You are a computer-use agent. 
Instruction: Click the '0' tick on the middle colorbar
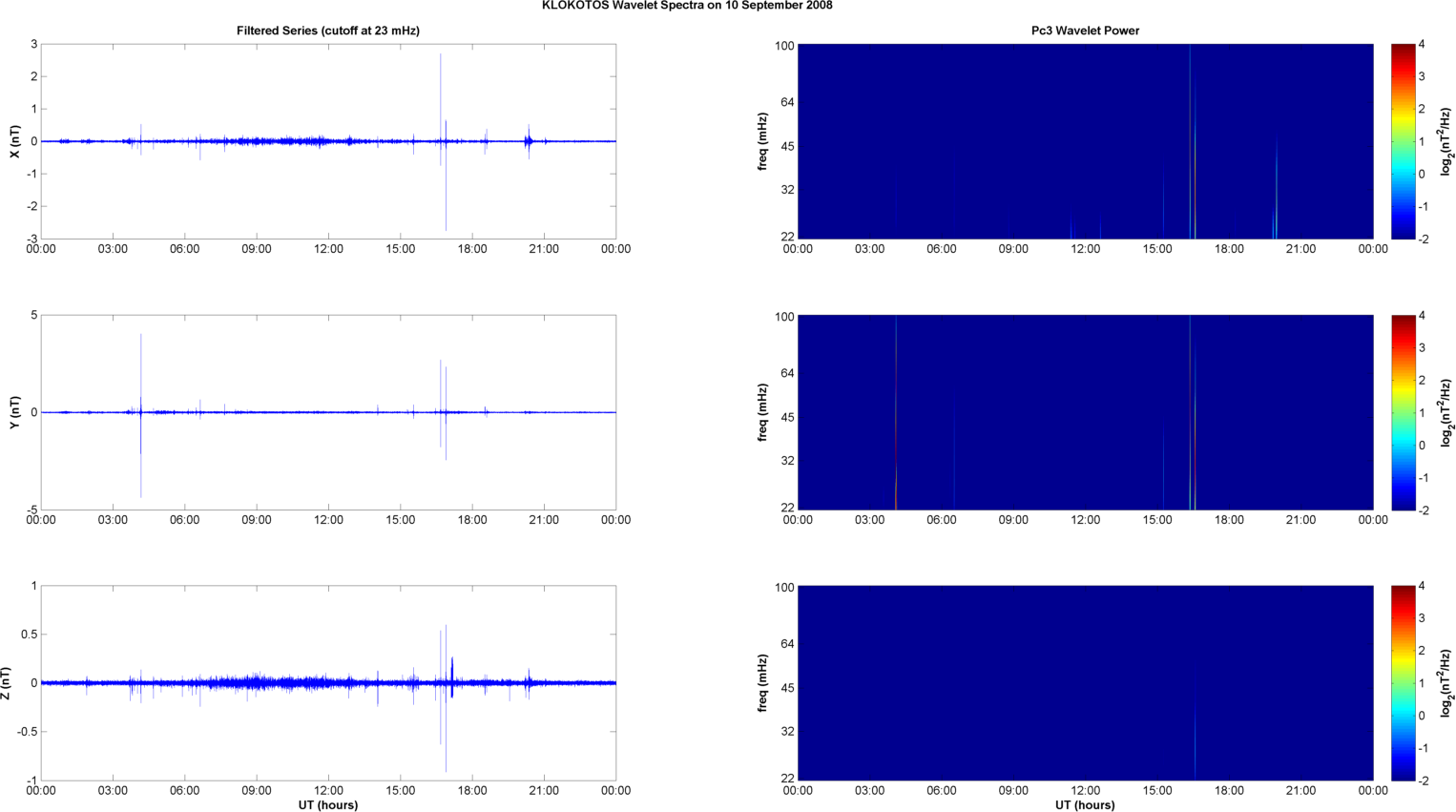coord(1422,446)
